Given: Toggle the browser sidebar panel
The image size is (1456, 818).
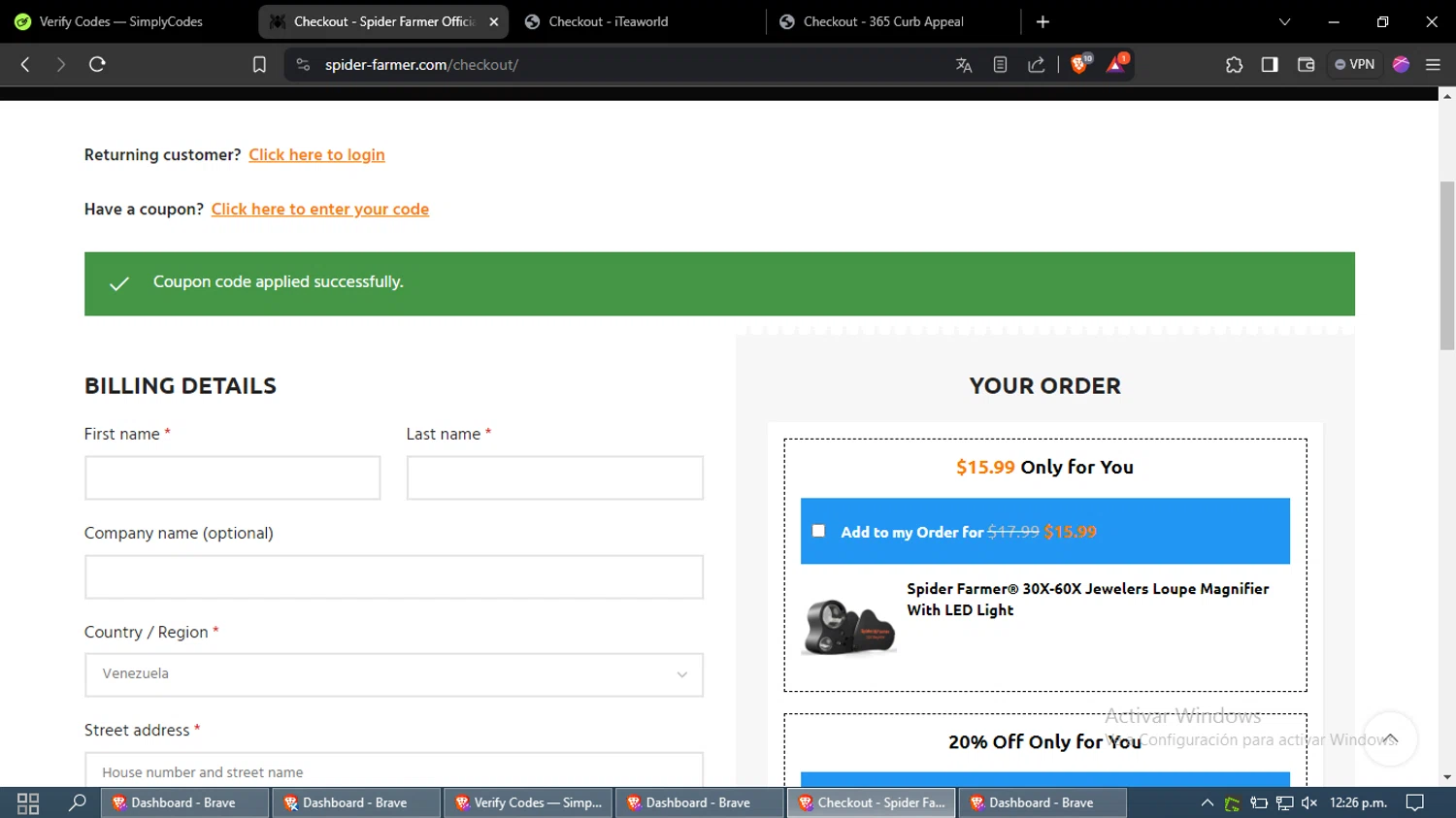Looking at the screenshot, I should (1270, 65).
